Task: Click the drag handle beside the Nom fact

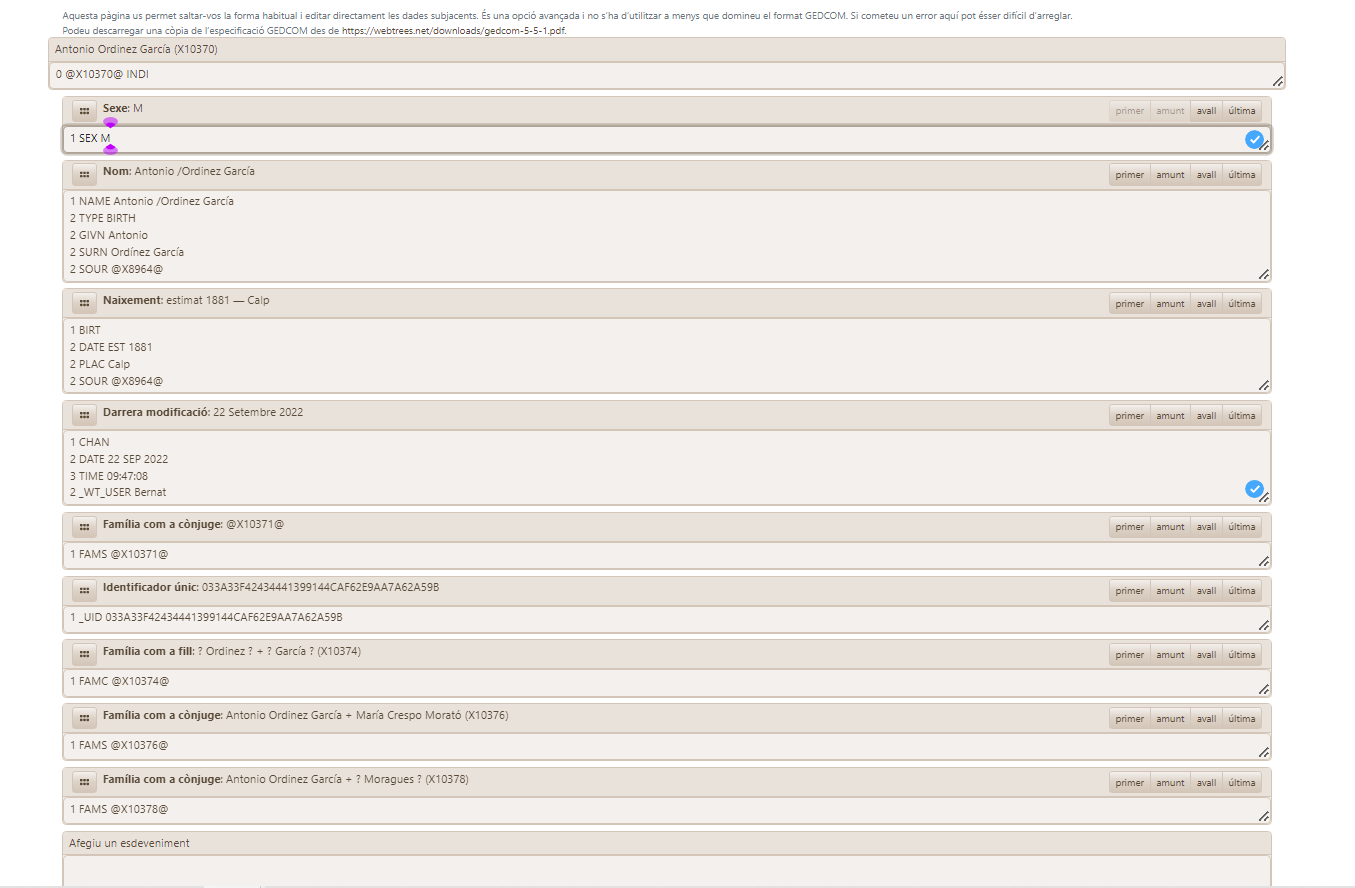Action: [x=83, y=174]
